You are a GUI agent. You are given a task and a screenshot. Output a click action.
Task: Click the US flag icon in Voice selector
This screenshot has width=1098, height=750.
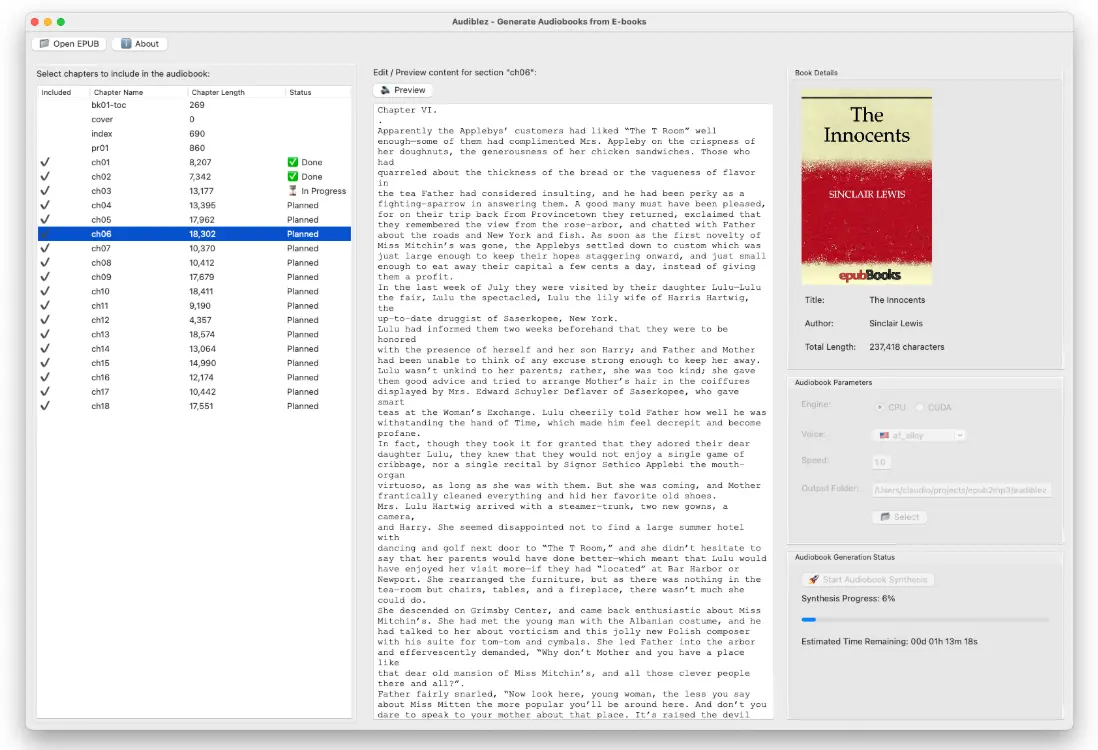tap(884, 436)
